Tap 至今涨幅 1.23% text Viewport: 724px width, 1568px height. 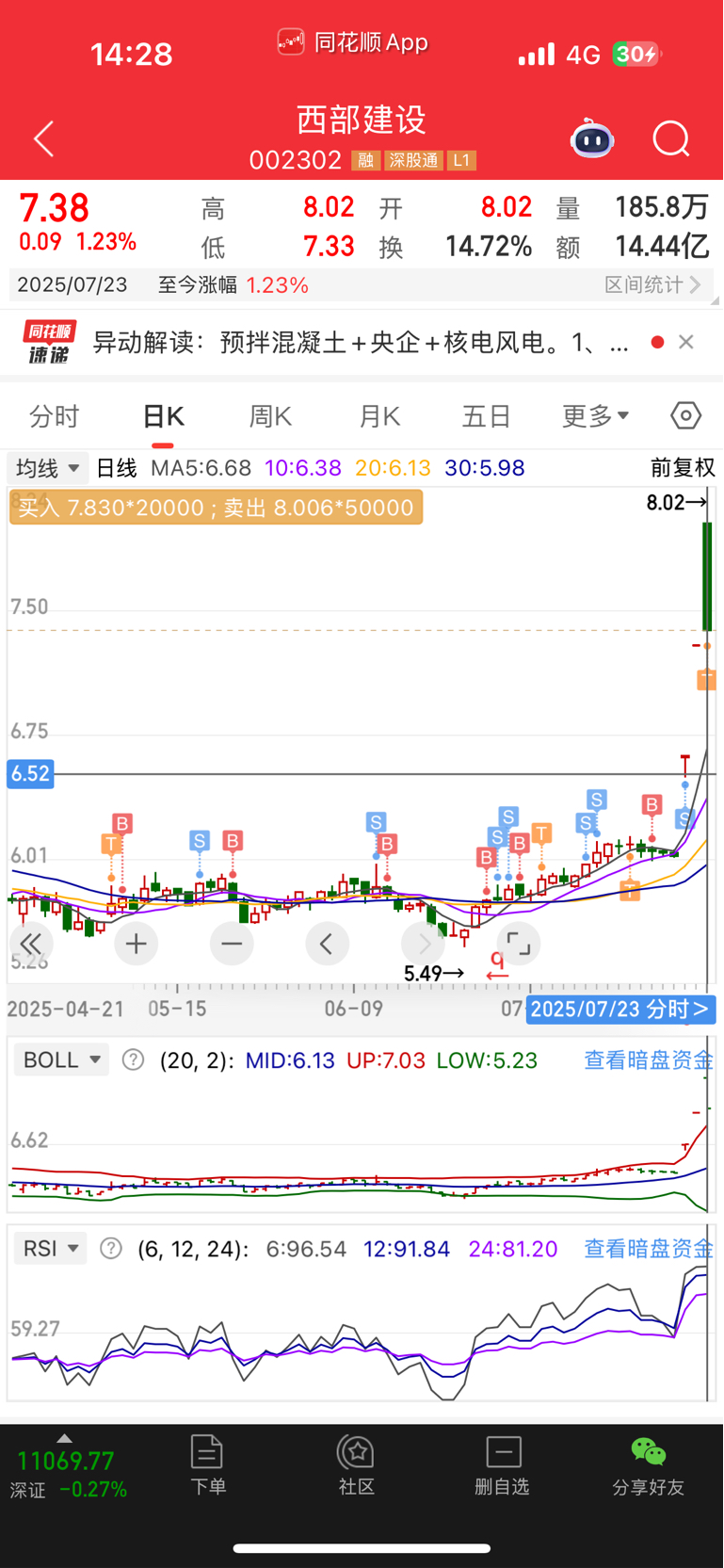tap(233, 284)
